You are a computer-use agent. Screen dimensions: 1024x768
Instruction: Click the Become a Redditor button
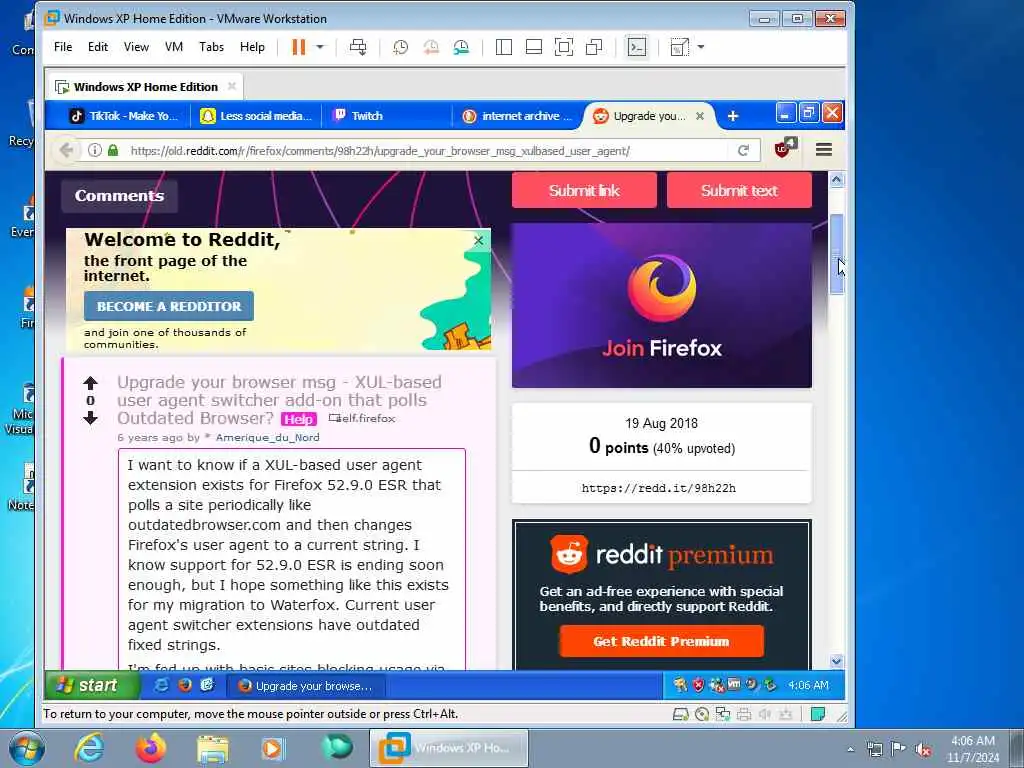pyautogui.click(x=168, y=306)
